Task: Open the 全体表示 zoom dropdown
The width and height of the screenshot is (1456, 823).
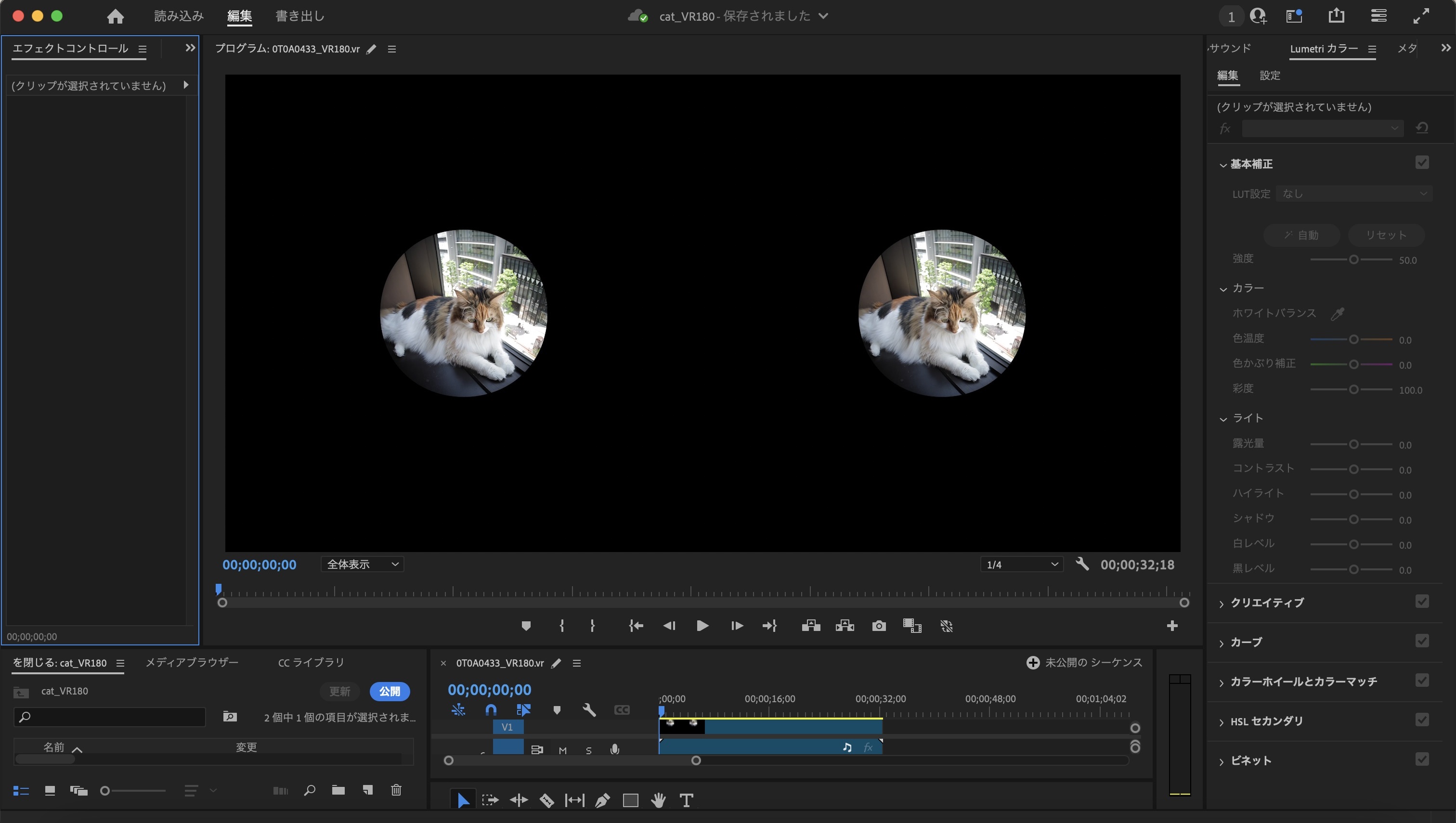Action: 363,564
